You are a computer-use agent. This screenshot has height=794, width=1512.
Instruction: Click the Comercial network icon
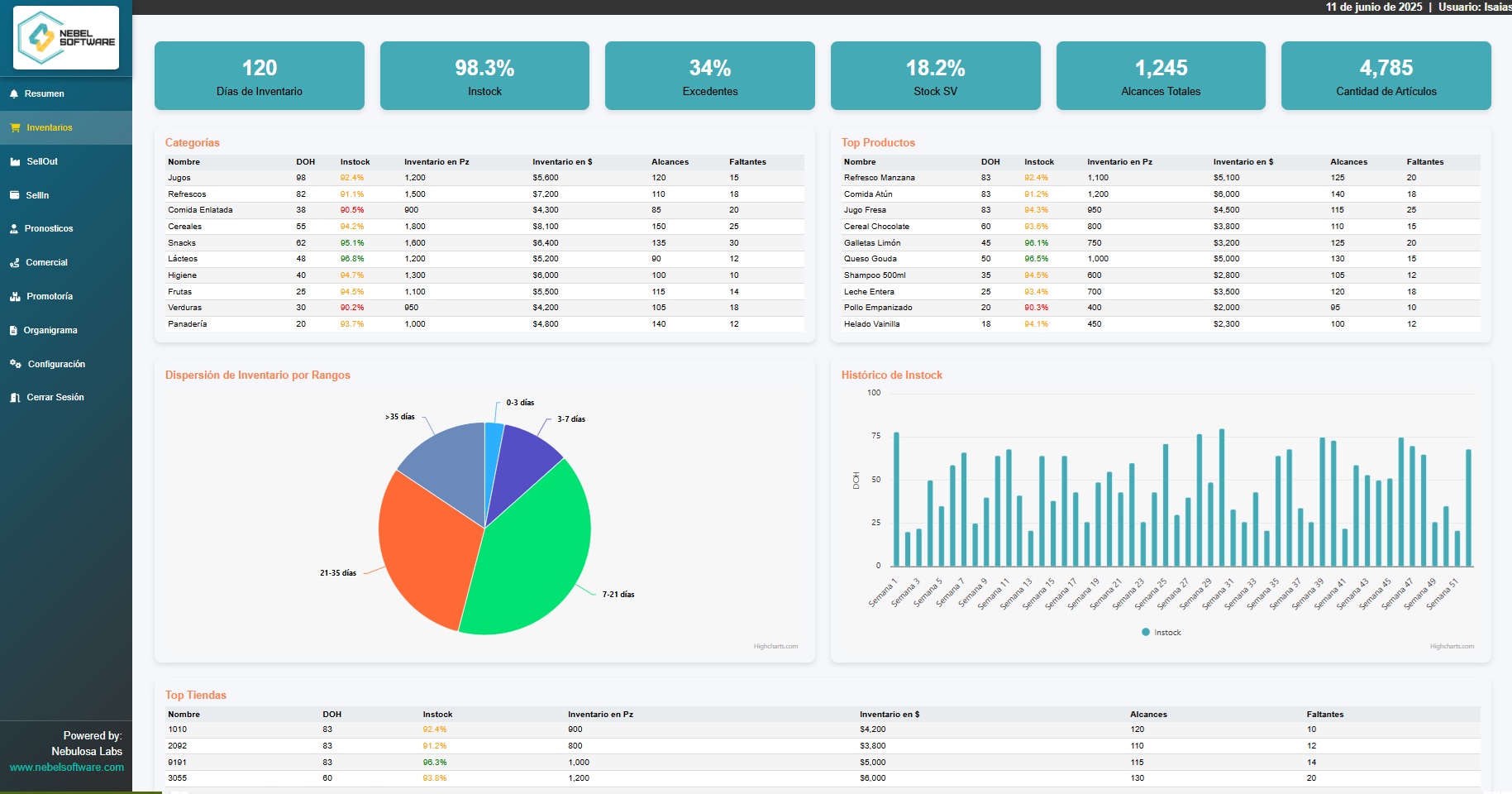coord(13,262)
